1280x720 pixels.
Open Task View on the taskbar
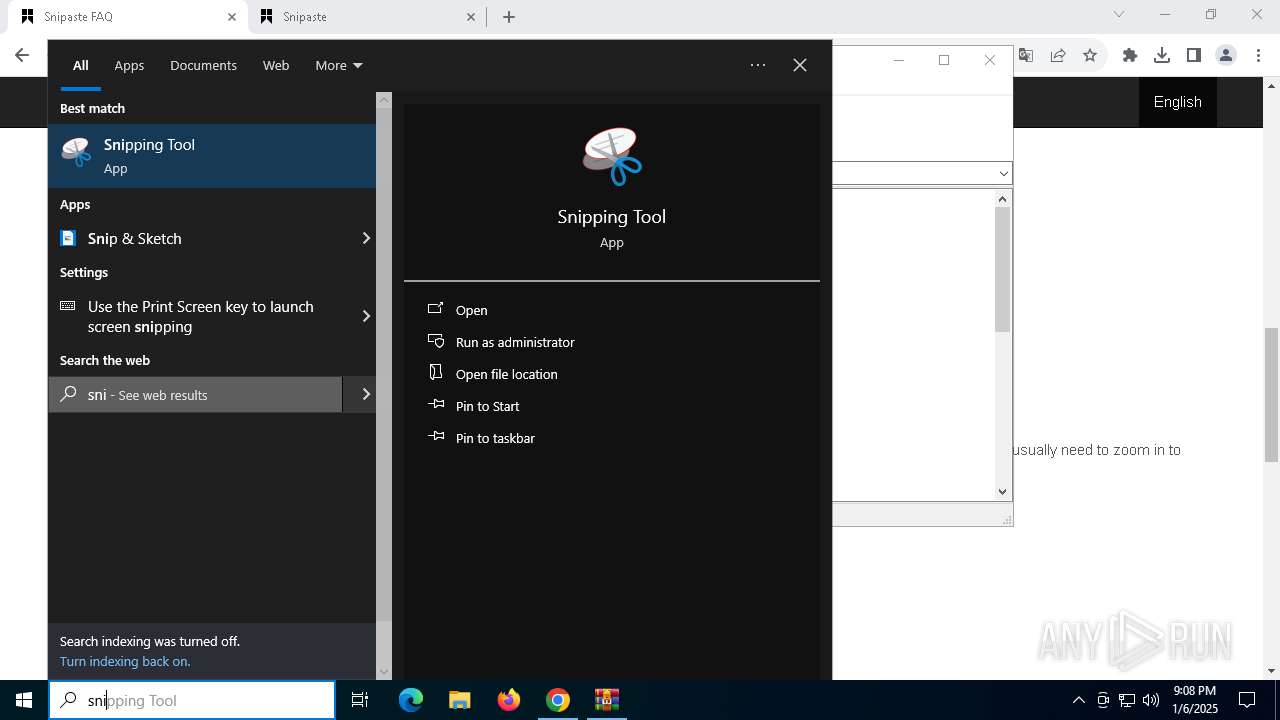[360, 700]
